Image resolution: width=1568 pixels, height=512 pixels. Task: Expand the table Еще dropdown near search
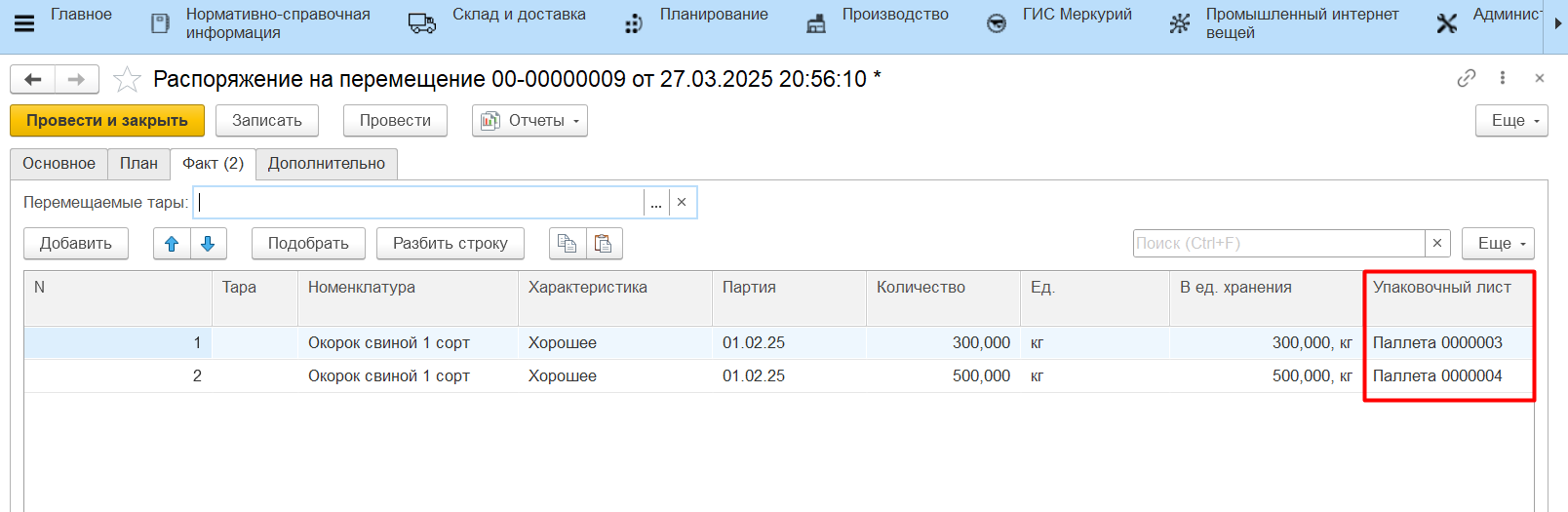tap(1498, 244)
